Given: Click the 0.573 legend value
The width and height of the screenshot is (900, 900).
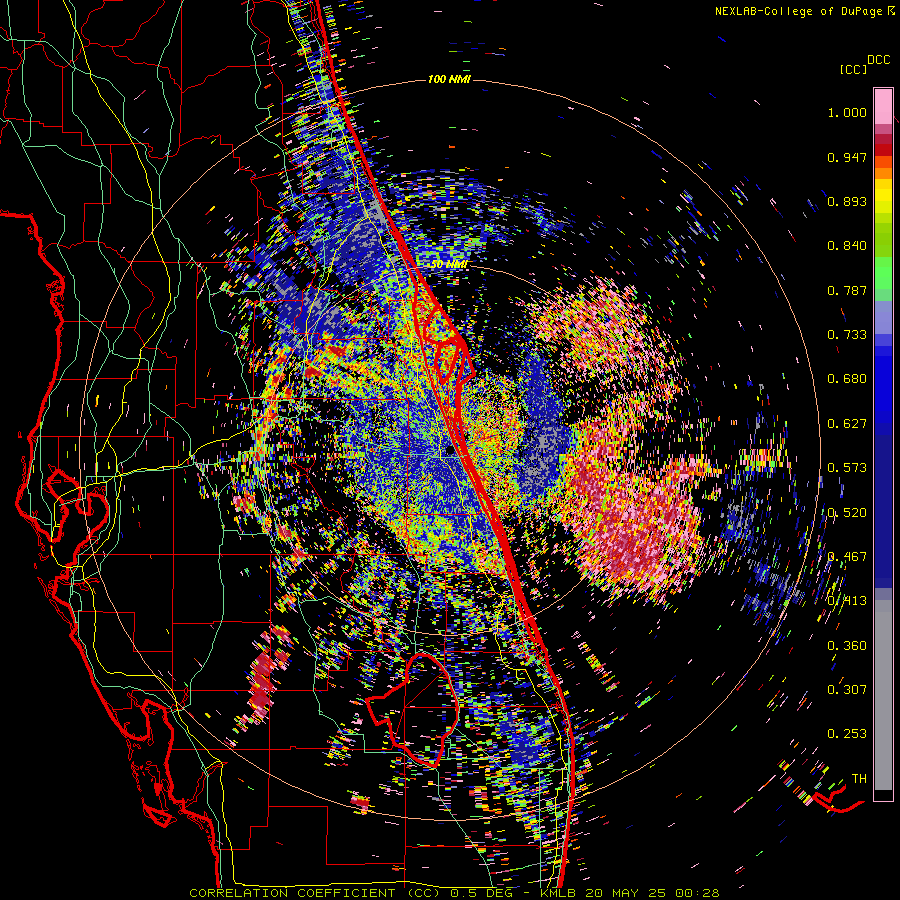Looking at the screenshot, I should 847,468.
